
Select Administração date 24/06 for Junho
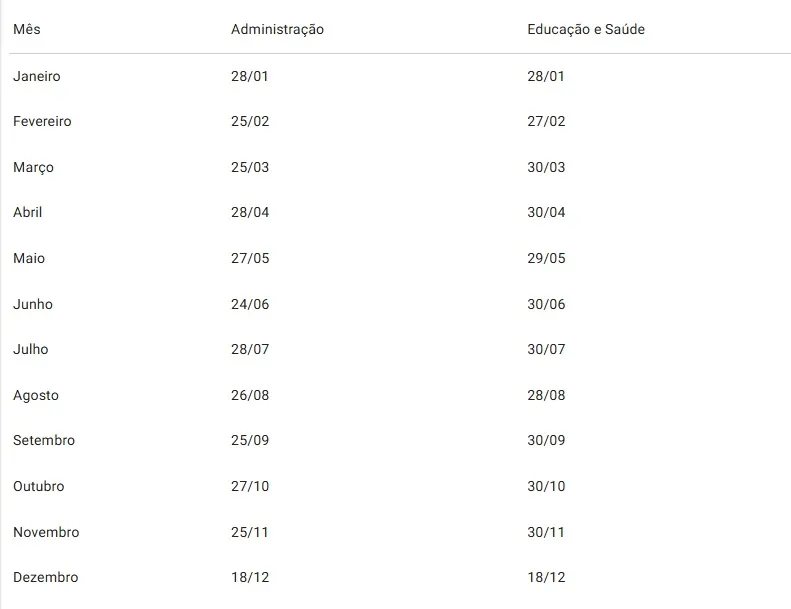point(250,304)
